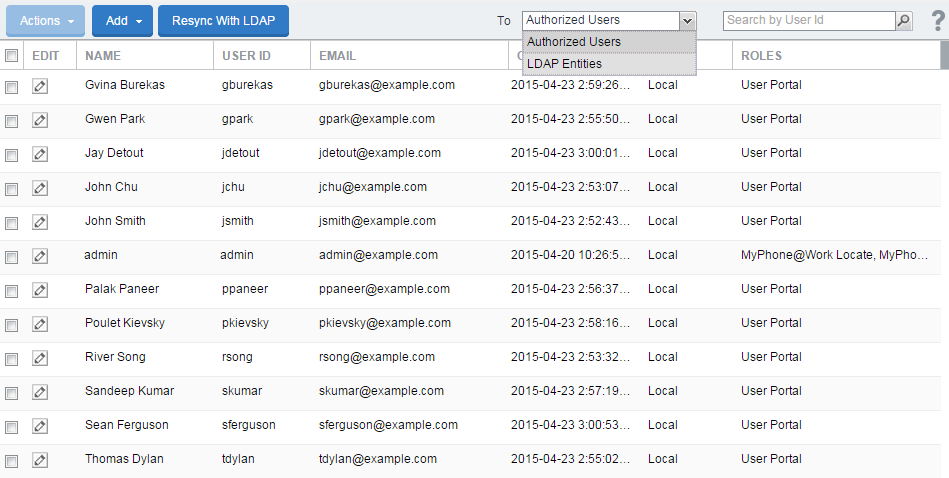The width and height of the screenshot is (949, 478).
Task: Click email ppaneer@example.com
Action: point(384,289)
